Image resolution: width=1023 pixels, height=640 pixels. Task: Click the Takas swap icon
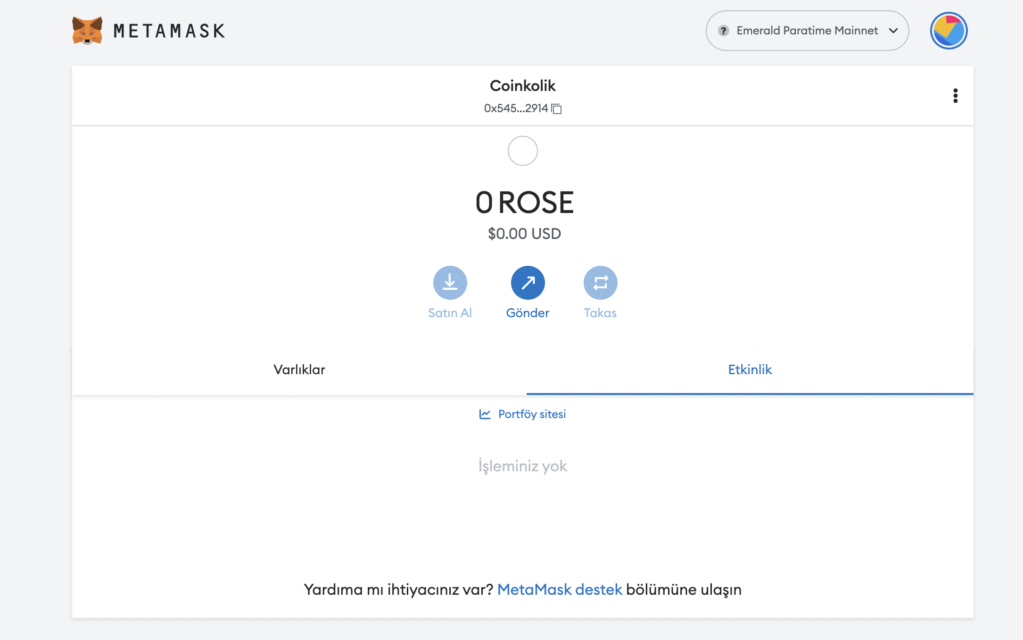tap(600, 282)
